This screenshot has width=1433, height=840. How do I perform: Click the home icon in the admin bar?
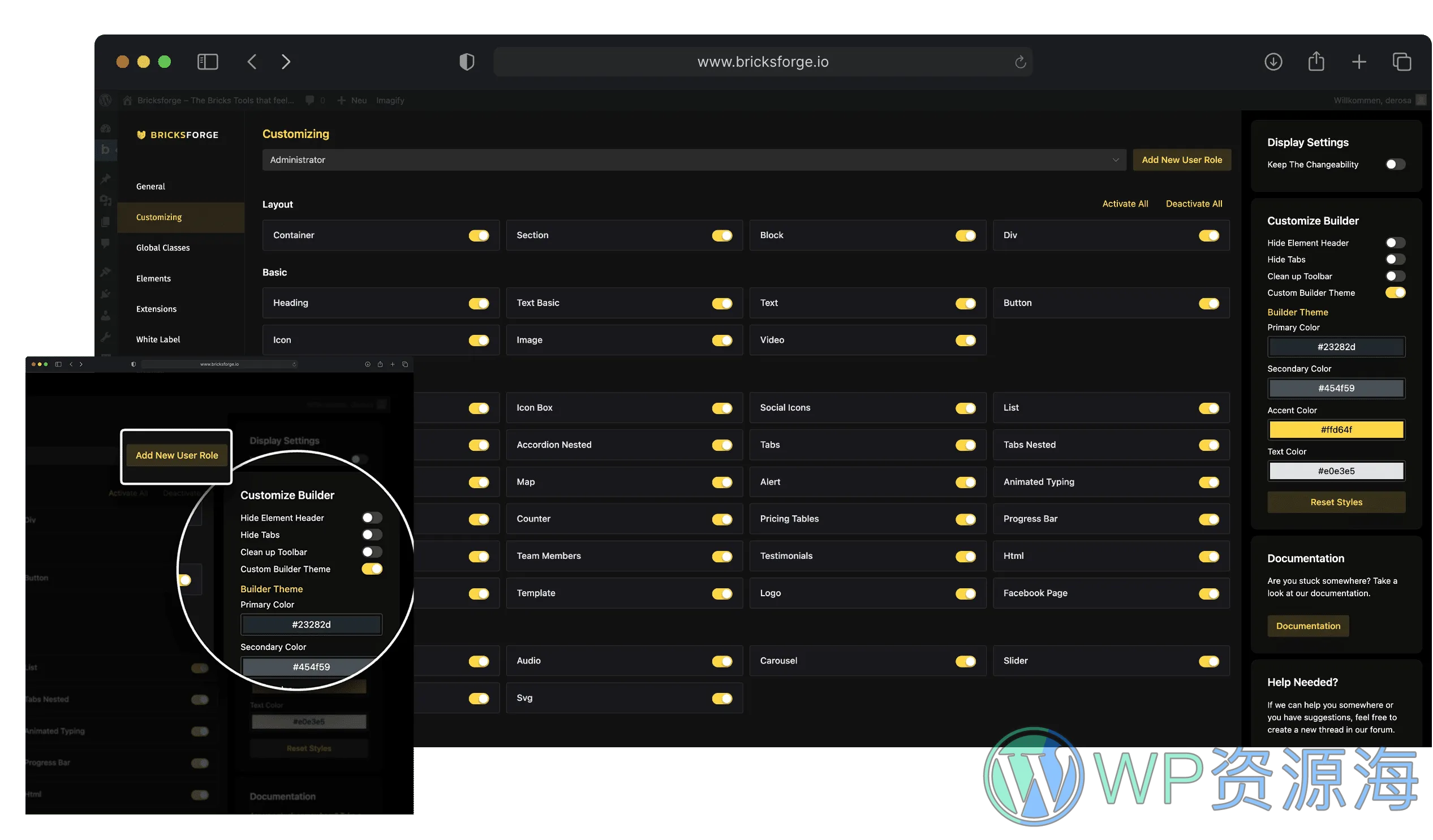[127, 100]
